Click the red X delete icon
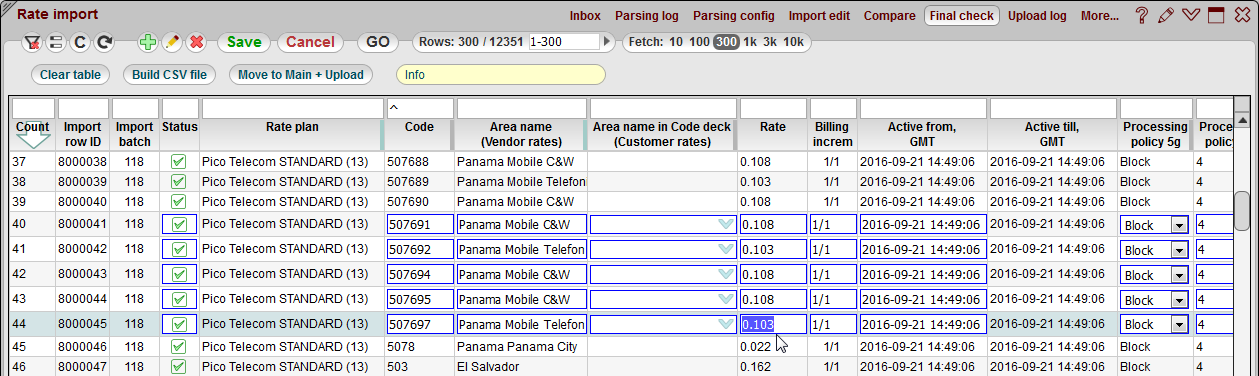Viewport: 1259px width, 376px height. click(196, 43)
